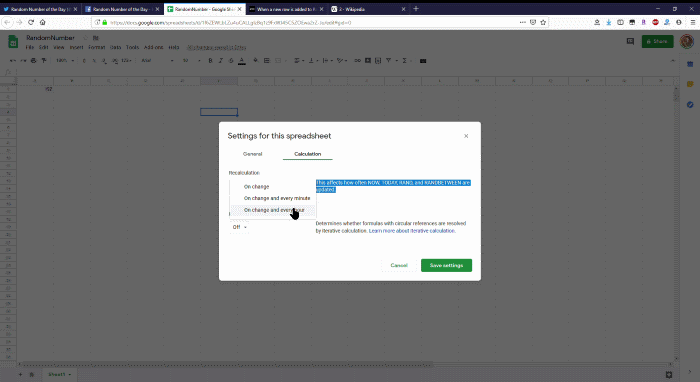Open the Tasks side panel icon
Image resolution: width=700 pixels, height=382 pixels.
click(690, 104)
